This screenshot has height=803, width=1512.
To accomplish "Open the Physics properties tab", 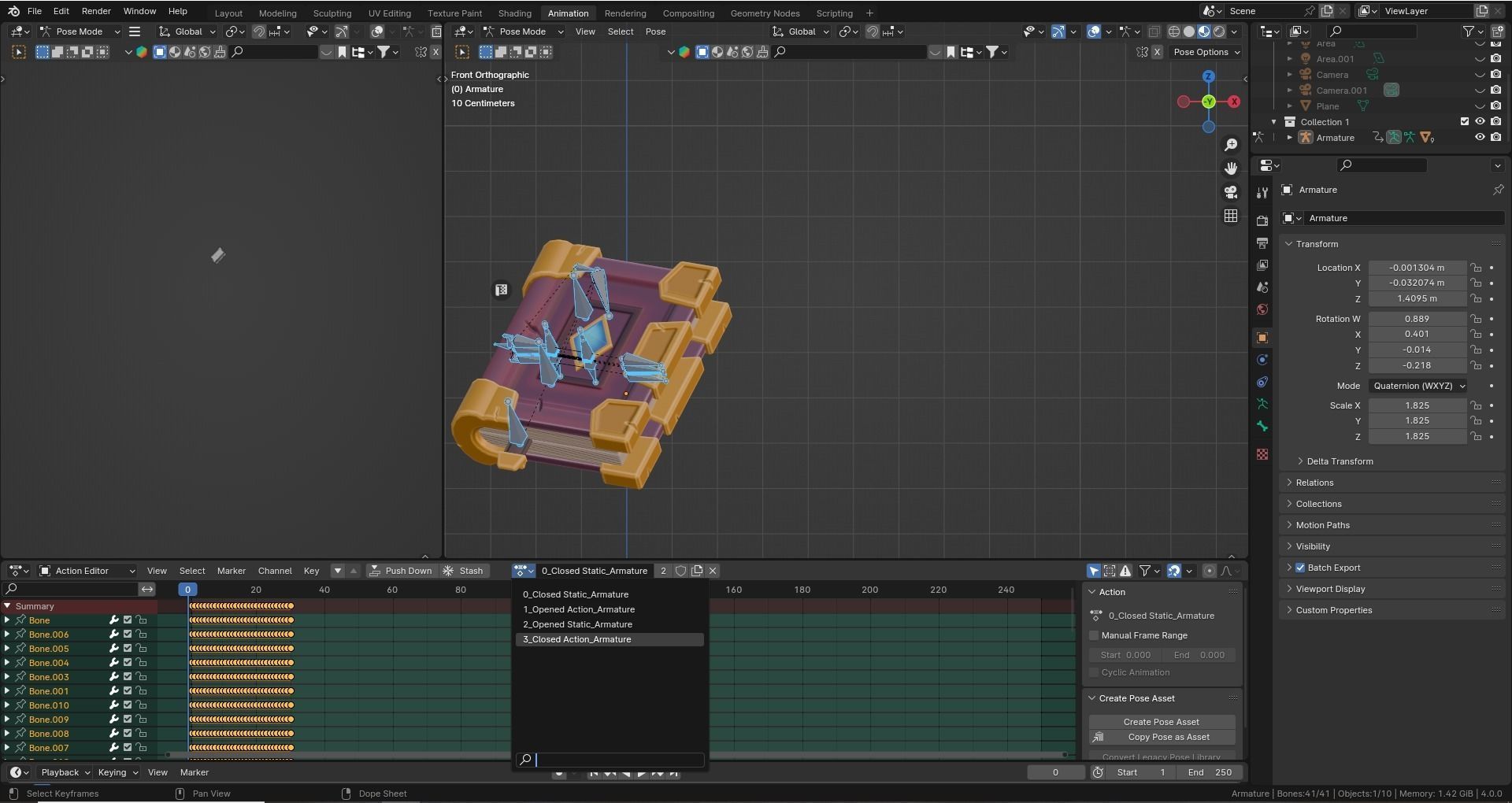I will pyautogui.click(x=1262, y=360).
